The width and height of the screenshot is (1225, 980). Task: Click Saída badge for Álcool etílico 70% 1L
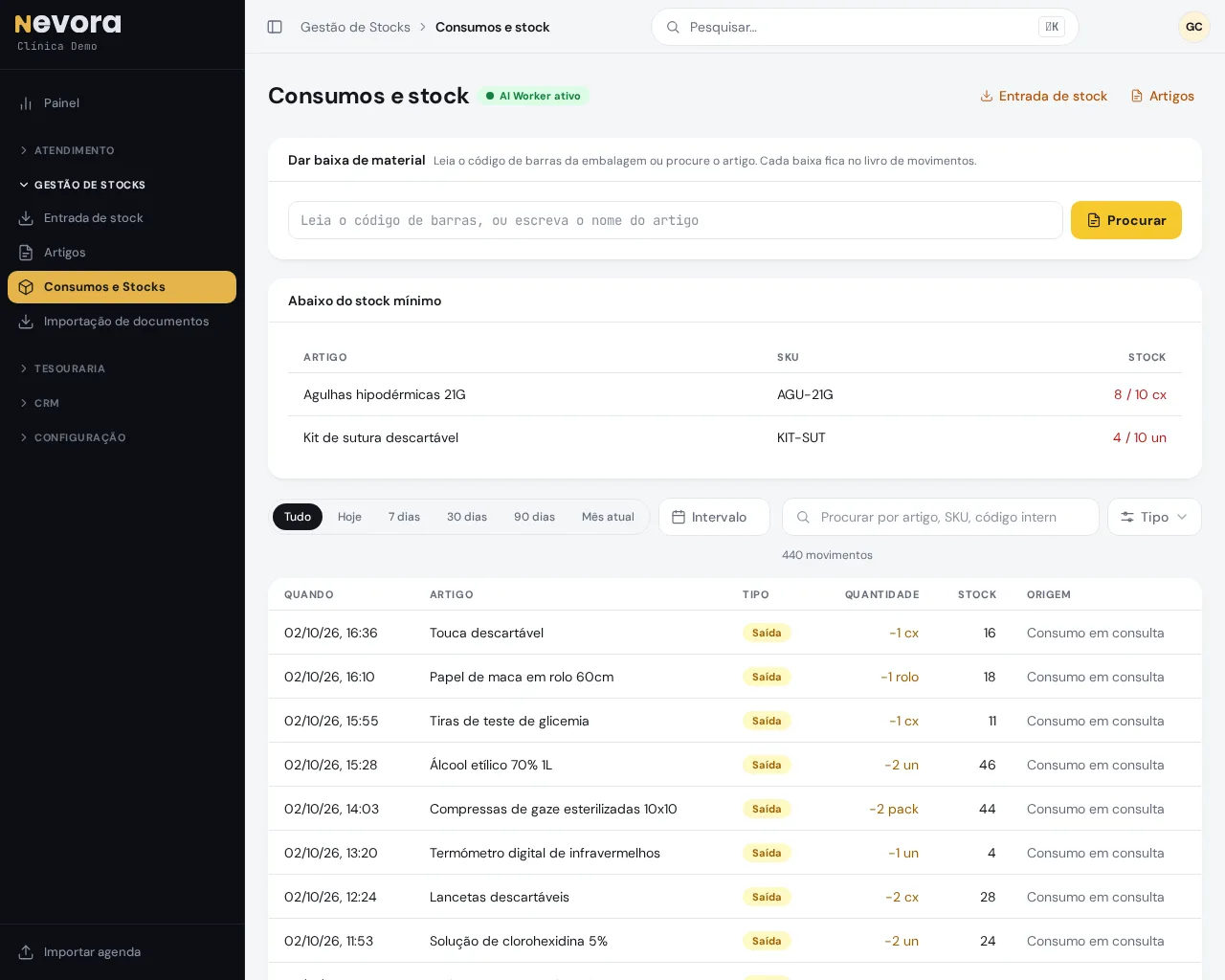(767, 765)
